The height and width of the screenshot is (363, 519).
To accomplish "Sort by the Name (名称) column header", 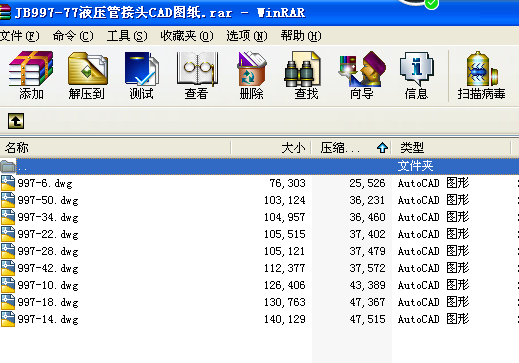I will 115,148.
